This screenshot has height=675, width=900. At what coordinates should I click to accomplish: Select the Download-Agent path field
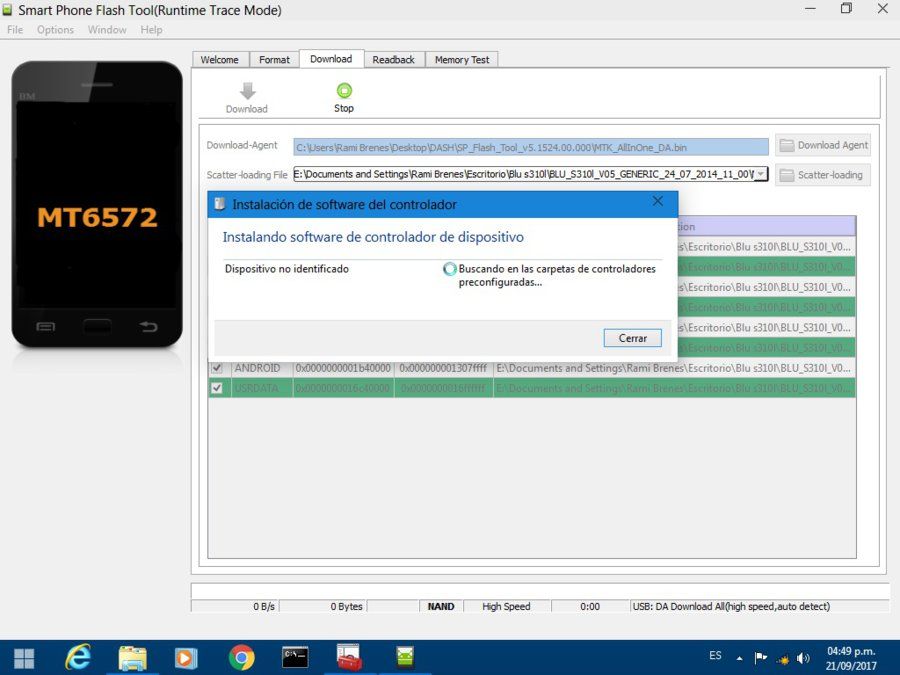click(x=530, y=148)
